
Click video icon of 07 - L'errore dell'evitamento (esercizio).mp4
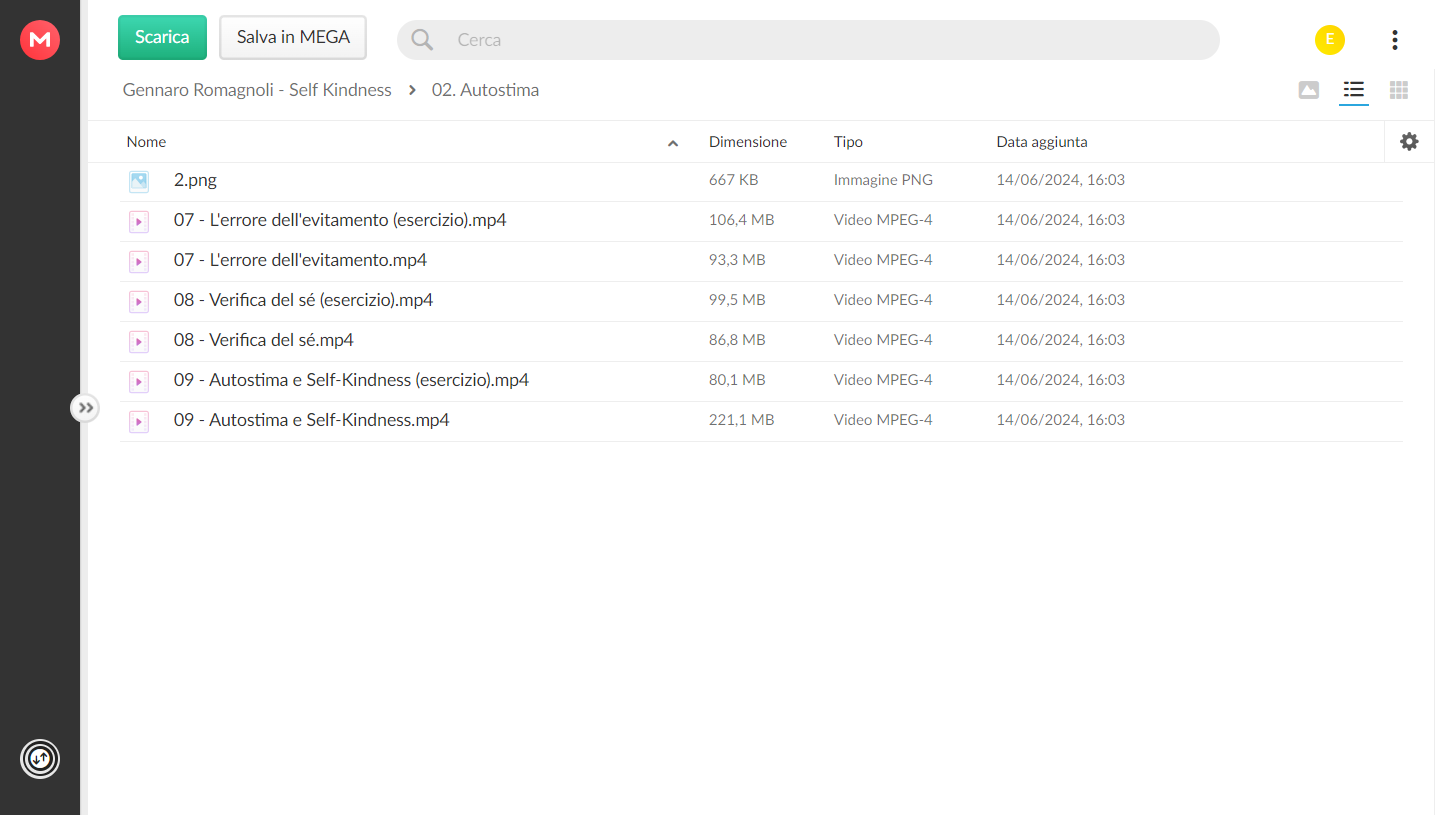coord(138,221)
